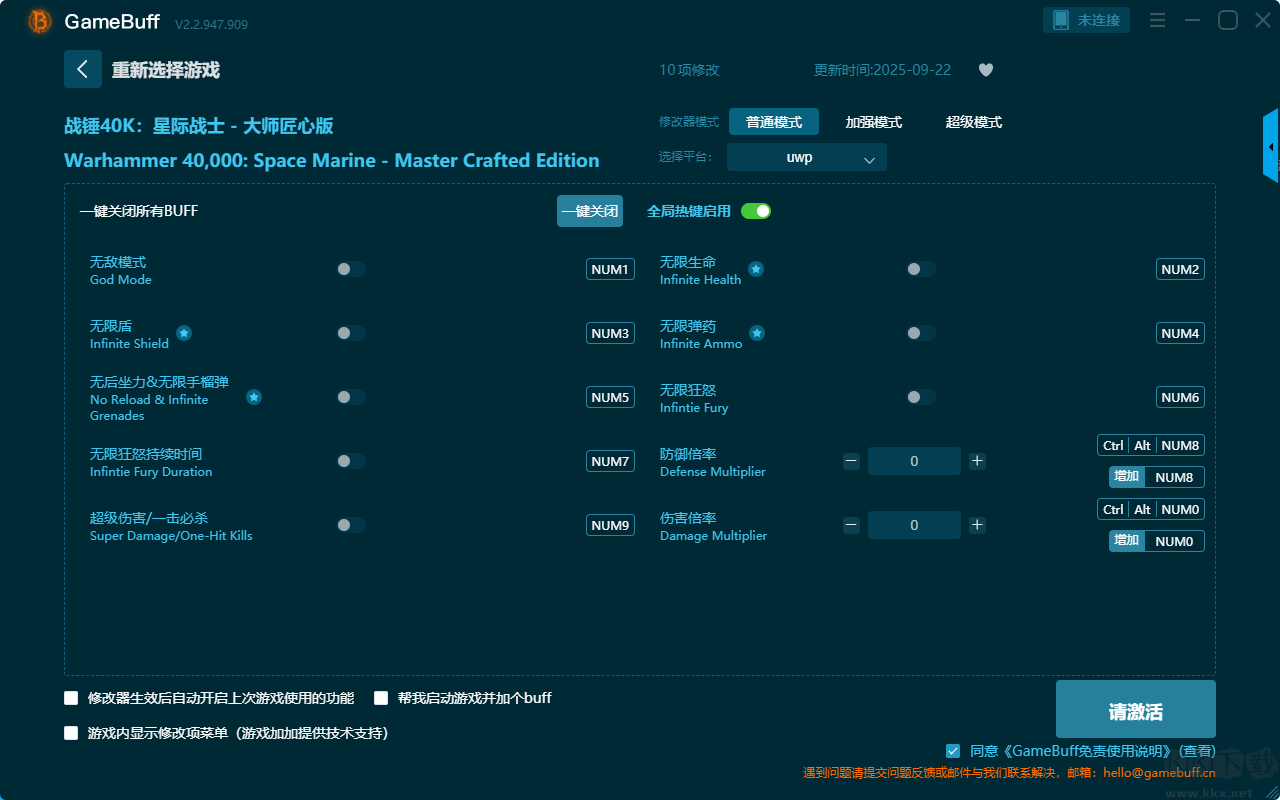Click the 一键关闭 button
The width and height of the screenshot is (1280, 800).
[x=590, y=211]
